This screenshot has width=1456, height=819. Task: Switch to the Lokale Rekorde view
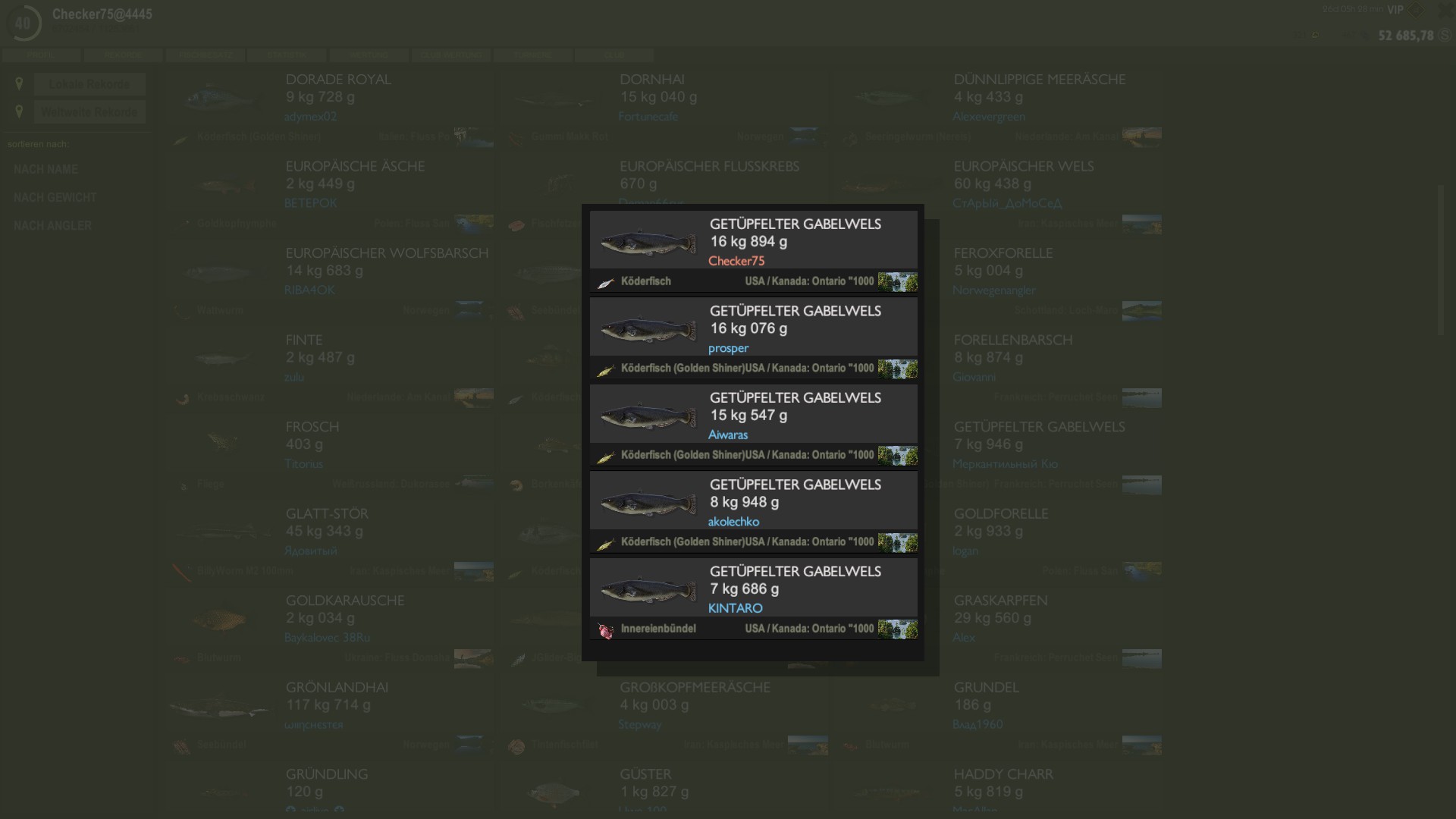[x=89, y=84]
